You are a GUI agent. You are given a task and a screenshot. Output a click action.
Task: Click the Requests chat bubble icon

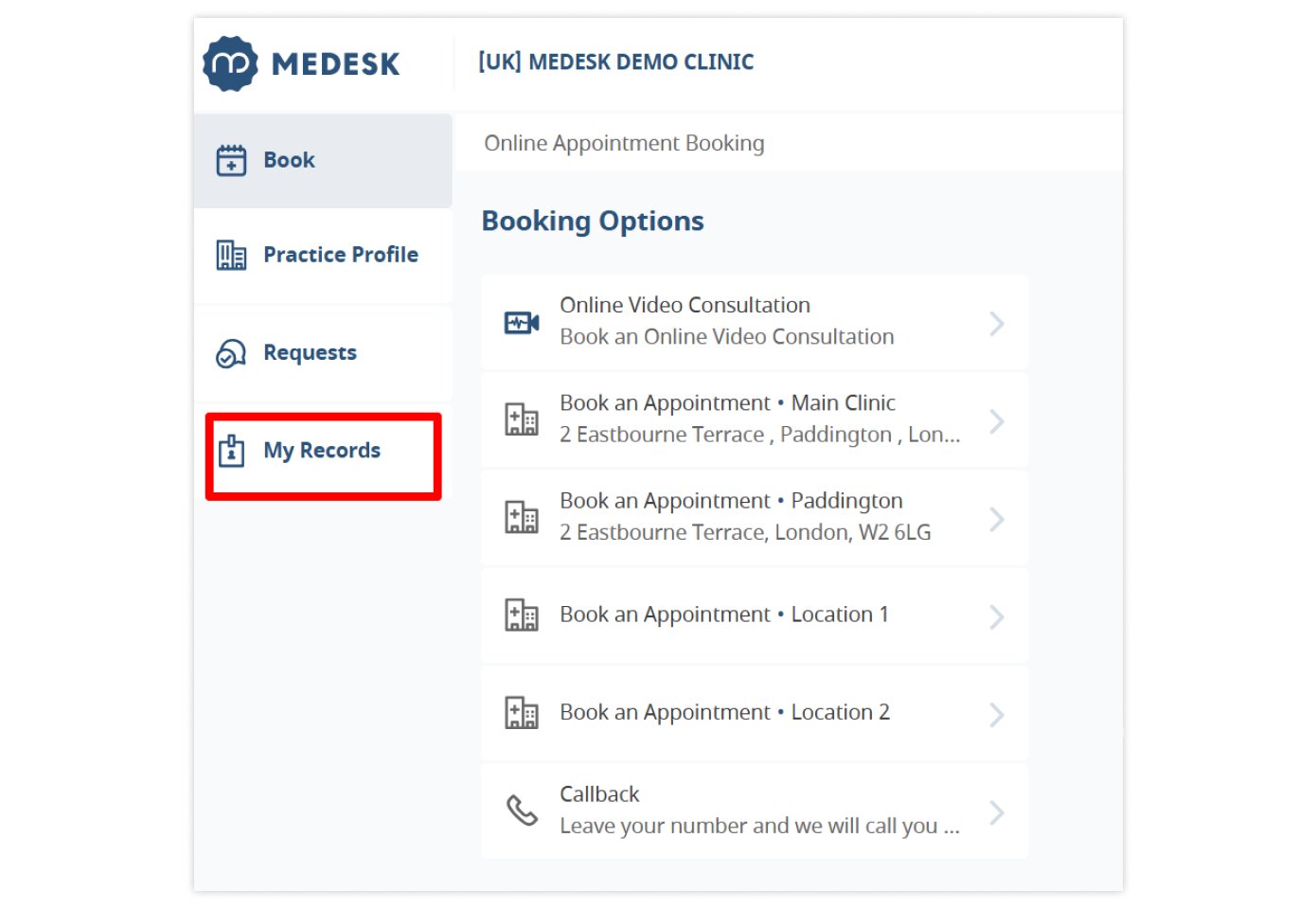point(231,353)
